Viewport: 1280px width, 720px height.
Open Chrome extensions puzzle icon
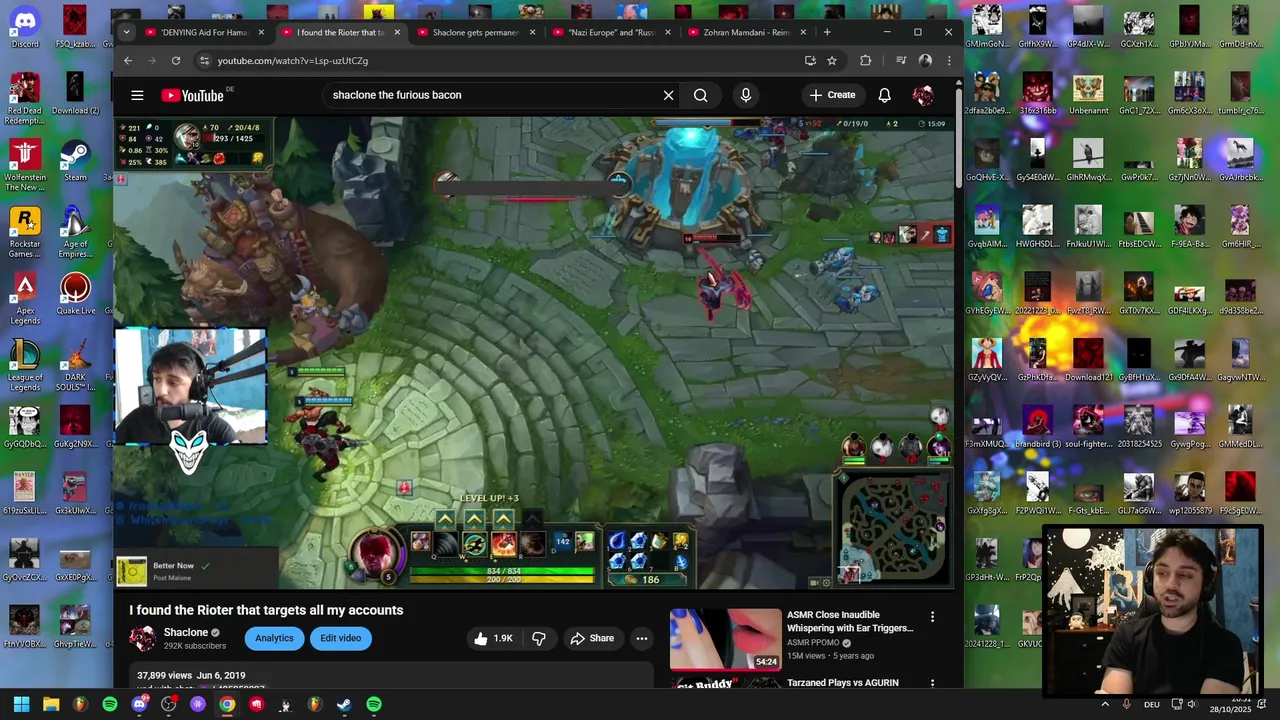click(865, 60)
